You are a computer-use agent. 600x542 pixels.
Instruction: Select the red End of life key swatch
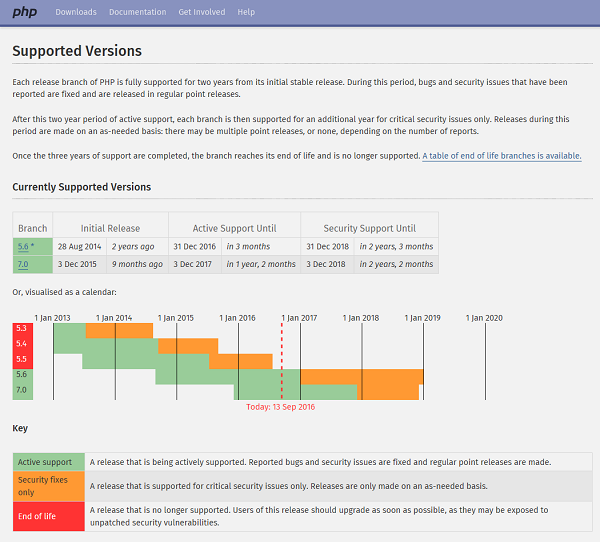click(49, 515)
